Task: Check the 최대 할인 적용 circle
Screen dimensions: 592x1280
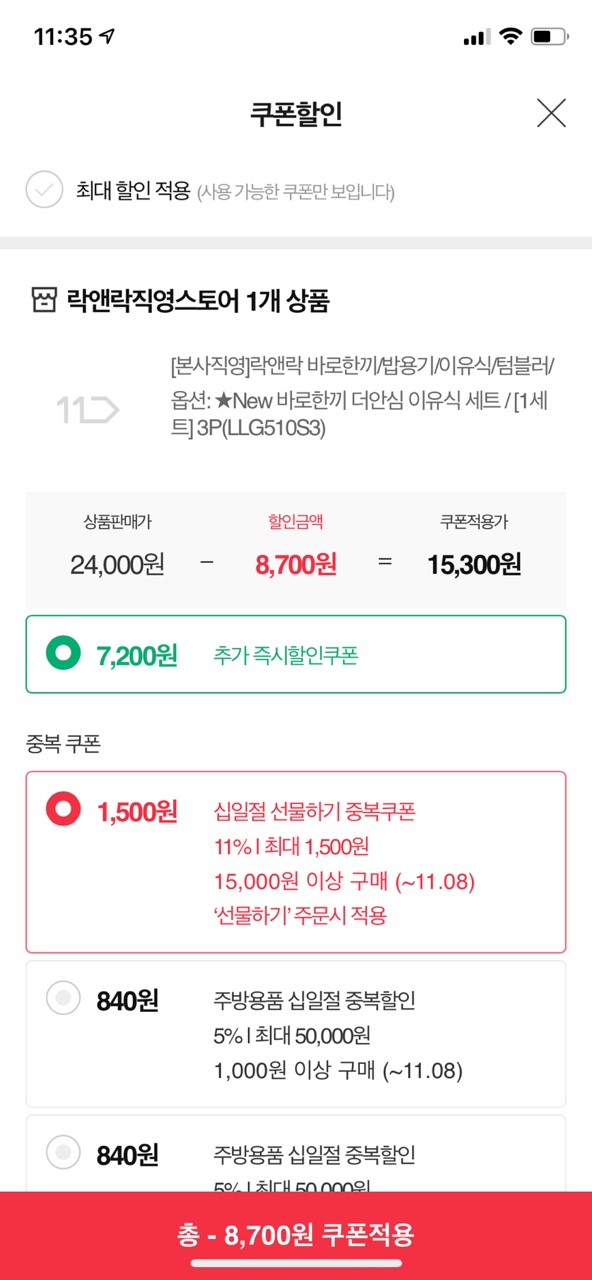Action: pyautogui.click(x=44, y=189)
